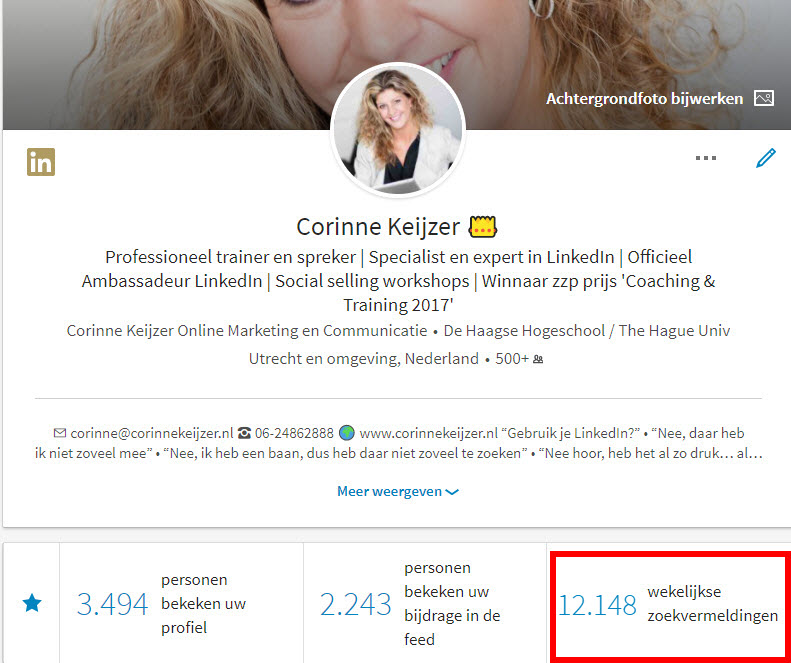Open the circular profile photo

(x=398, y=130)
